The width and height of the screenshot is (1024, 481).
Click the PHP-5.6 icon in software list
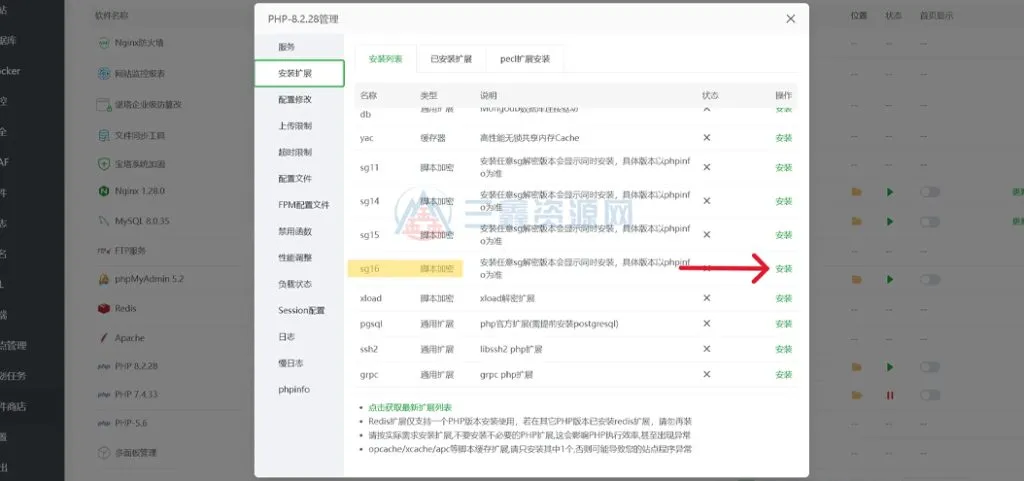(x=103, y=423)
